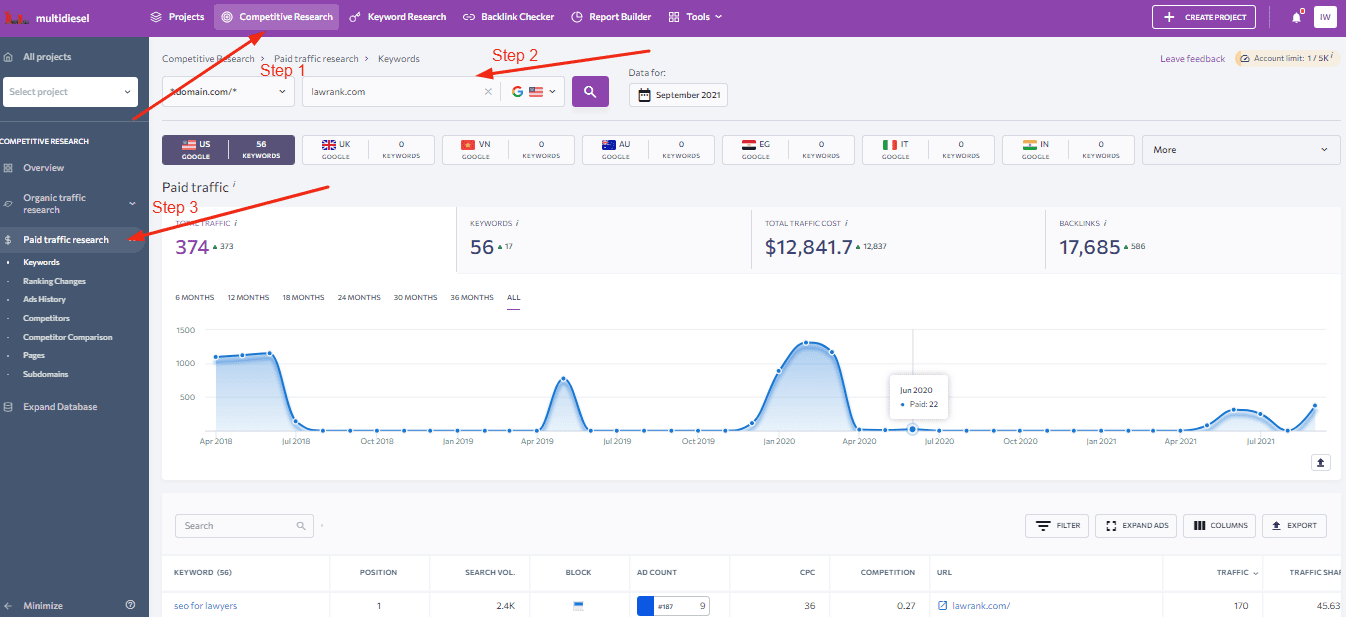Click the chart export upload icon
This screenshot has width=1346, height=617.
pyautogui.click(x=1321, y=462)
